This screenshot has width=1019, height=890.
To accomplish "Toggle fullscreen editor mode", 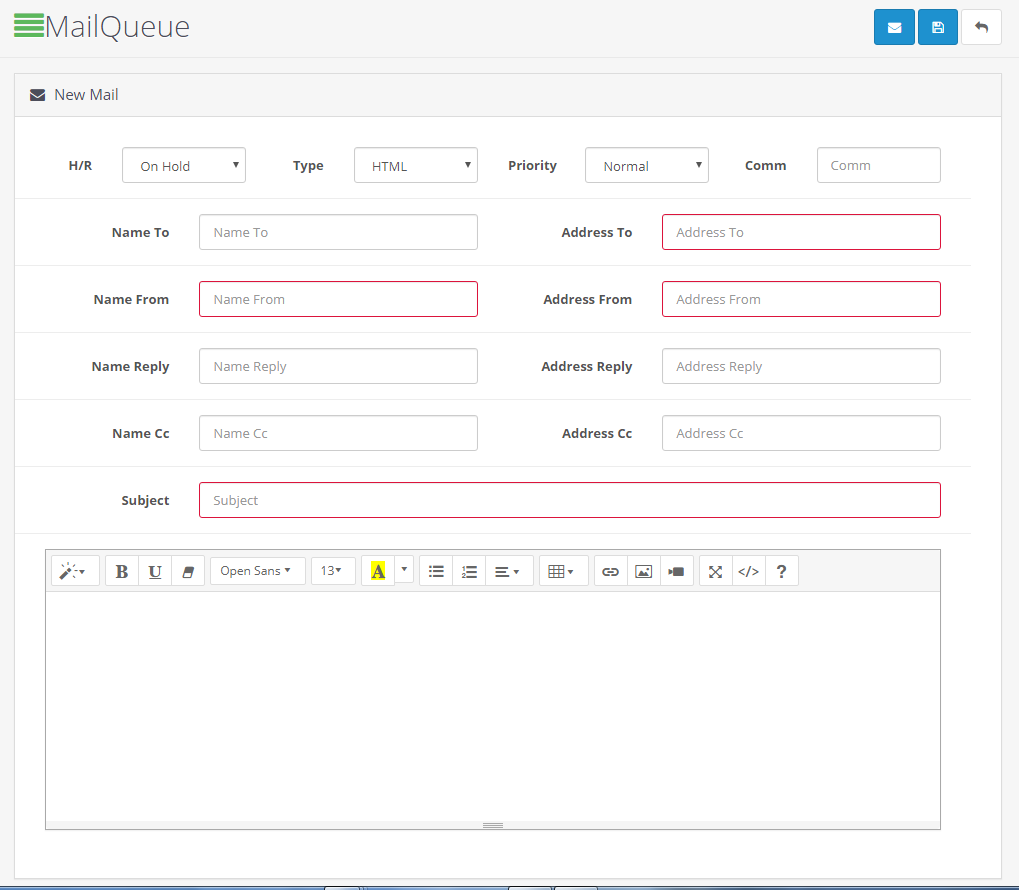I will [x=716, y=571].
